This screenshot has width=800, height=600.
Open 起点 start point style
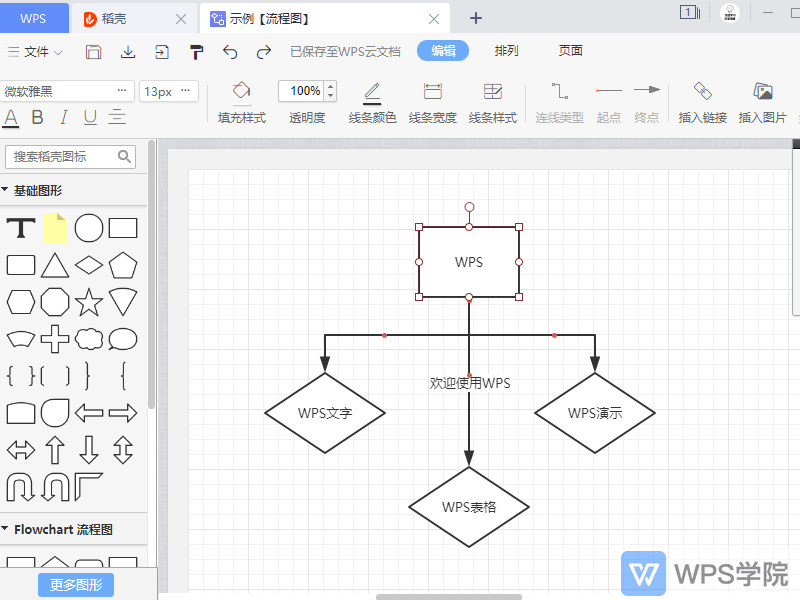coord(609,103)
